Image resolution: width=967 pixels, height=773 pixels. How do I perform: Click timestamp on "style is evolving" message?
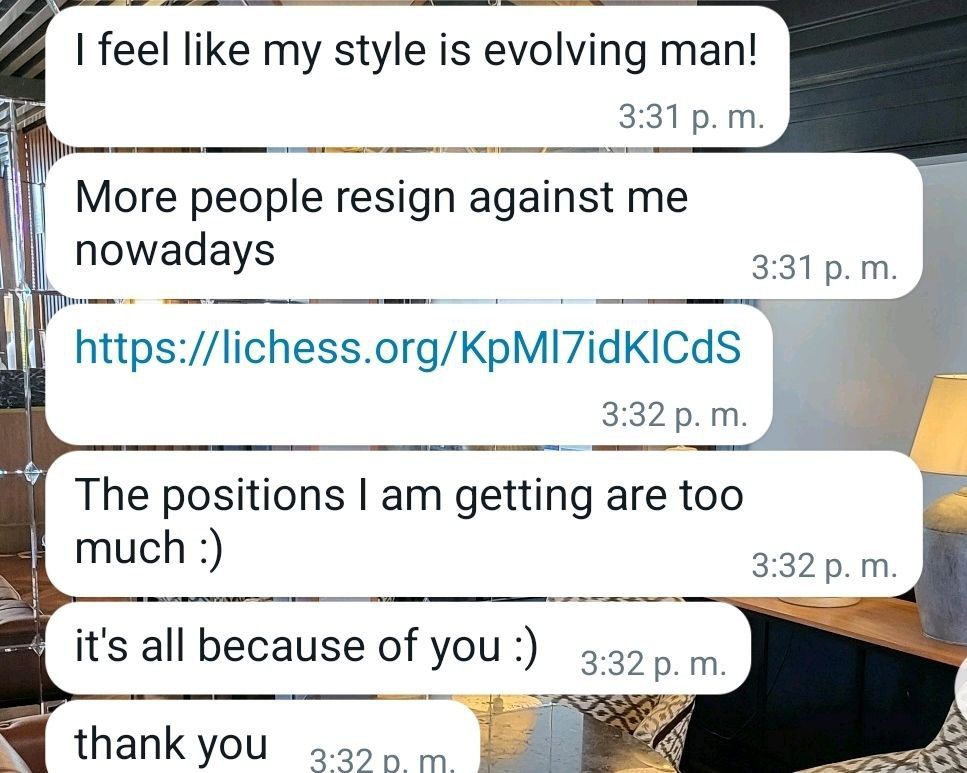point(691,117)
